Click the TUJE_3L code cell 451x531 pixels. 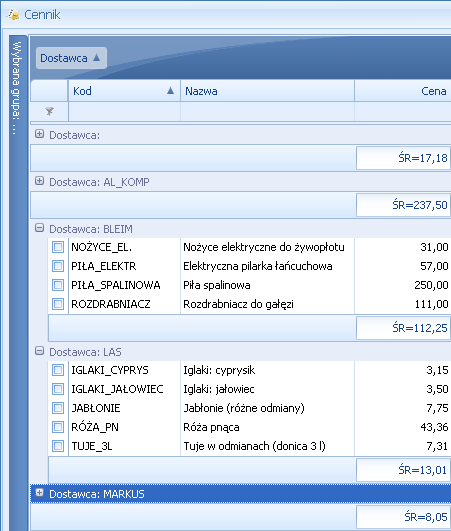124,446
